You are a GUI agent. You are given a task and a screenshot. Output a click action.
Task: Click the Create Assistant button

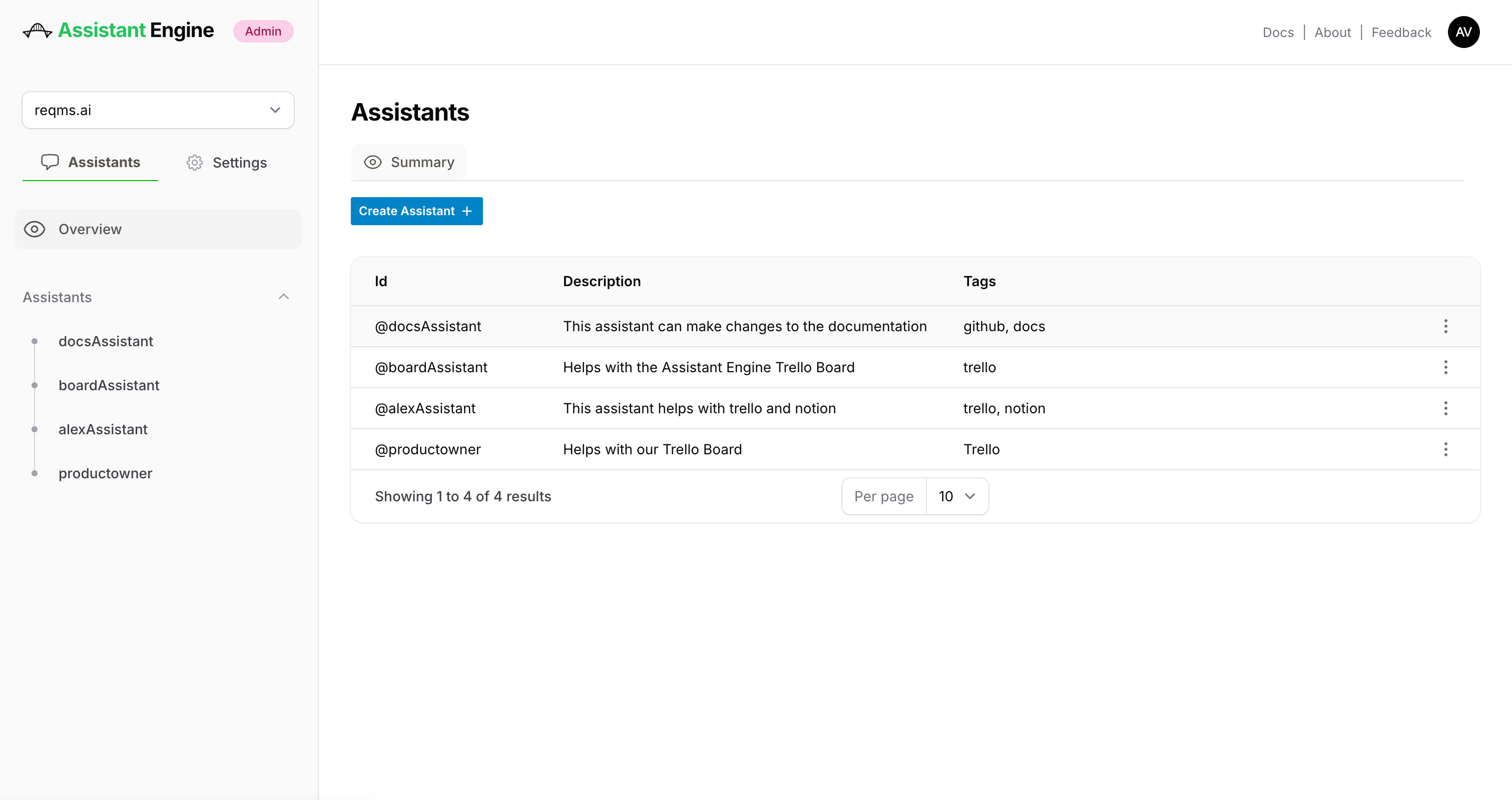(417, 211)
